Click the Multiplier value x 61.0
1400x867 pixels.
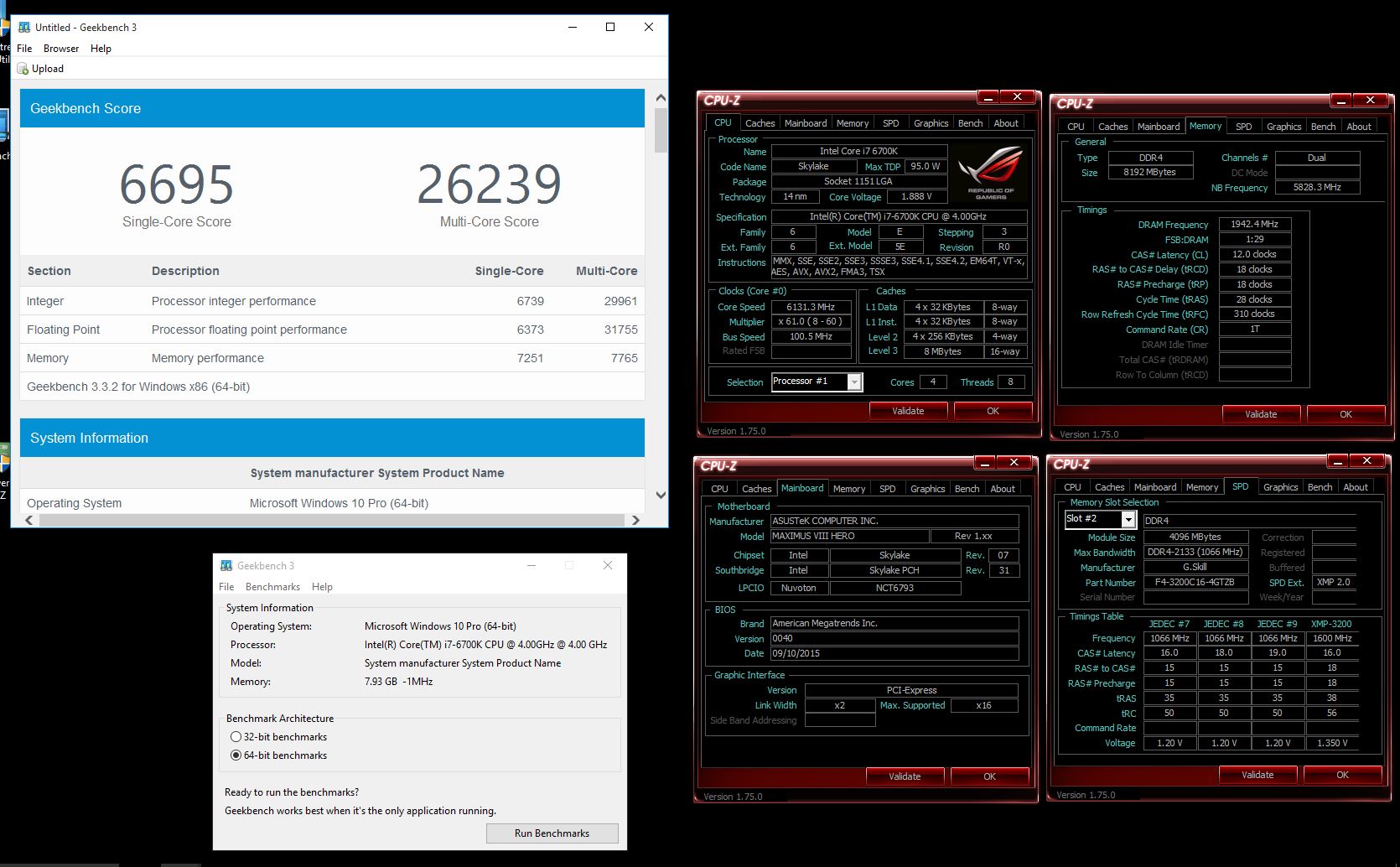pos(811,322)
